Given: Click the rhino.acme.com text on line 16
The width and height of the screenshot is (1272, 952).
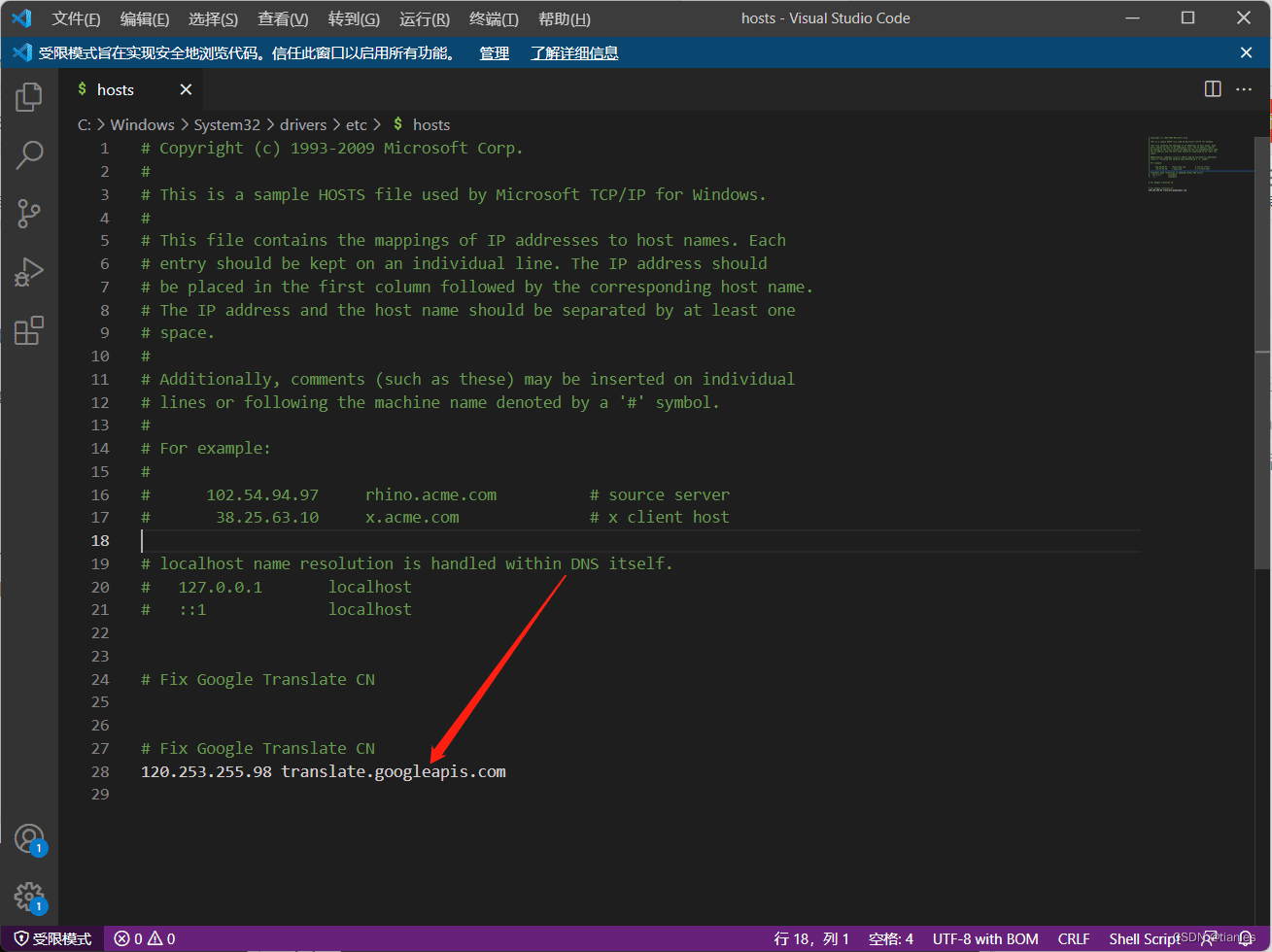Looking at the screenshot, I should pos(430,494).
